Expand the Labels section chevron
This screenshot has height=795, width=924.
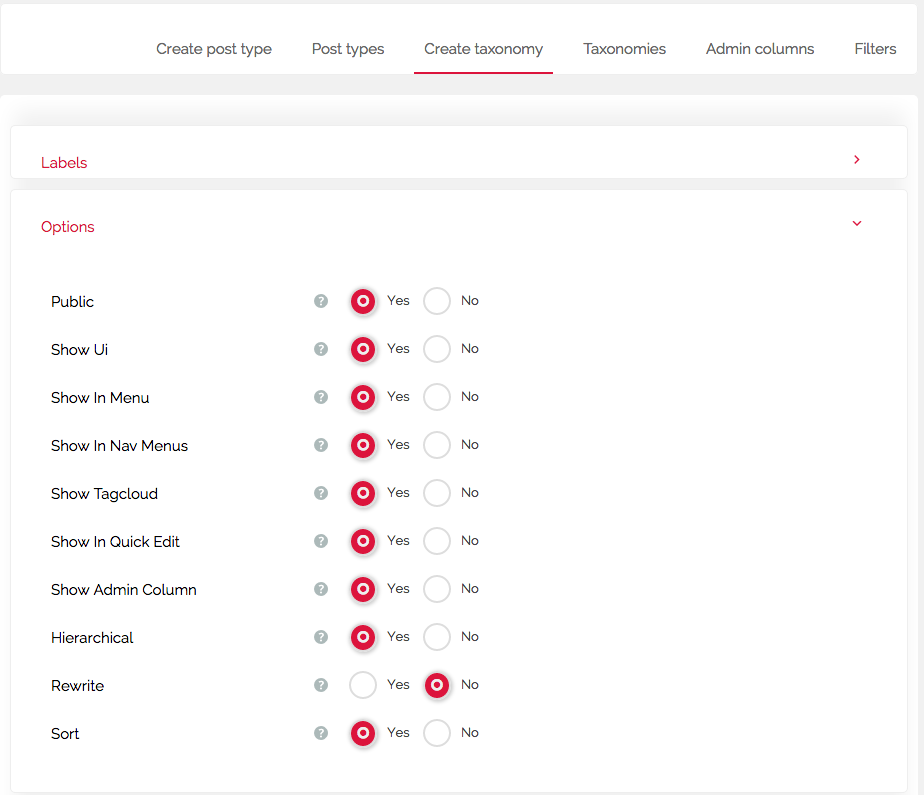(x=857, y=160)
